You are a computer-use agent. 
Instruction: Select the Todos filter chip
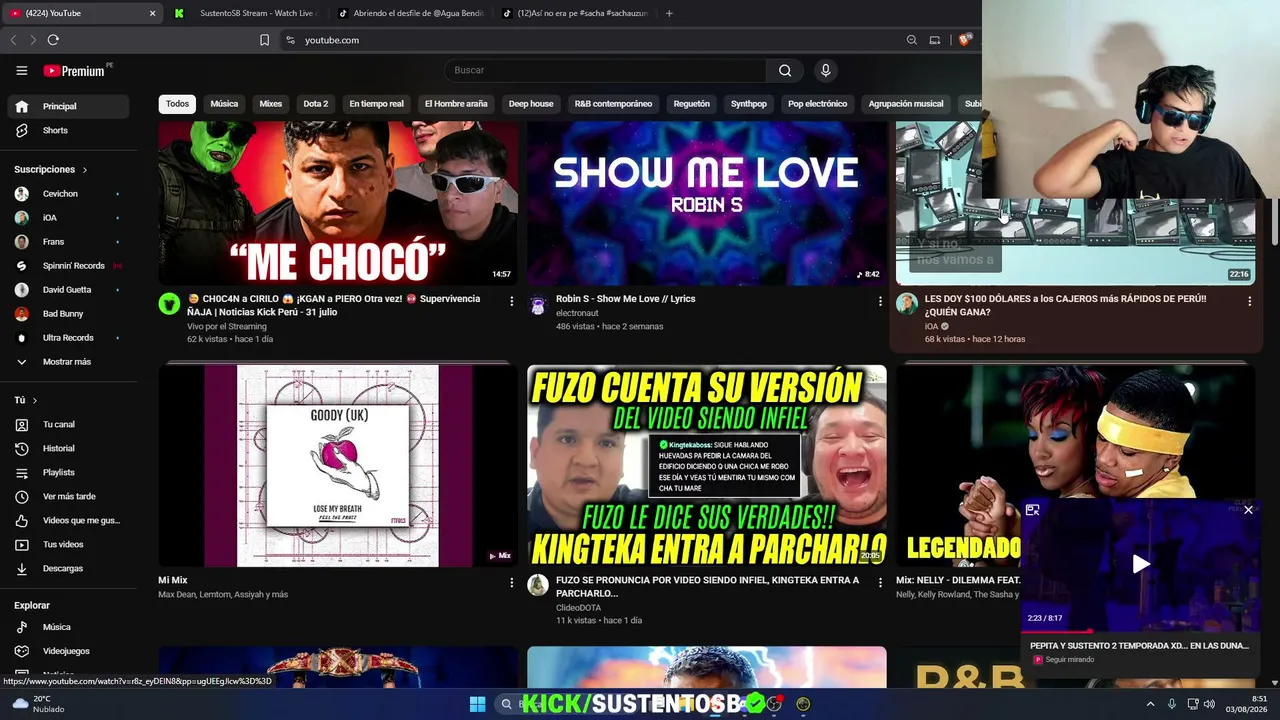coord(177,104)
